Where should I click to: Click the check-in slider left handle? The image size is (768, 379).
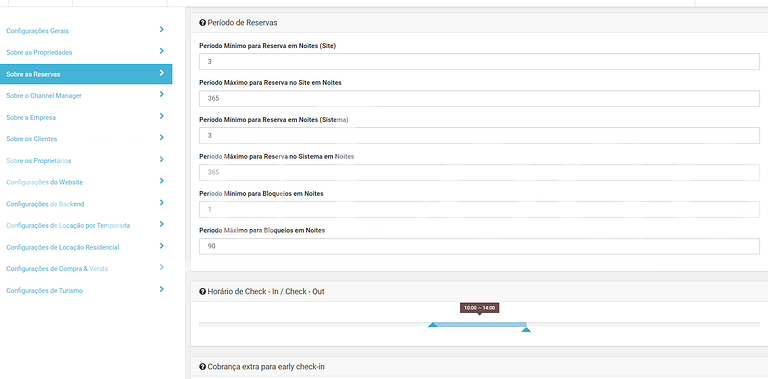pos(432,325)
